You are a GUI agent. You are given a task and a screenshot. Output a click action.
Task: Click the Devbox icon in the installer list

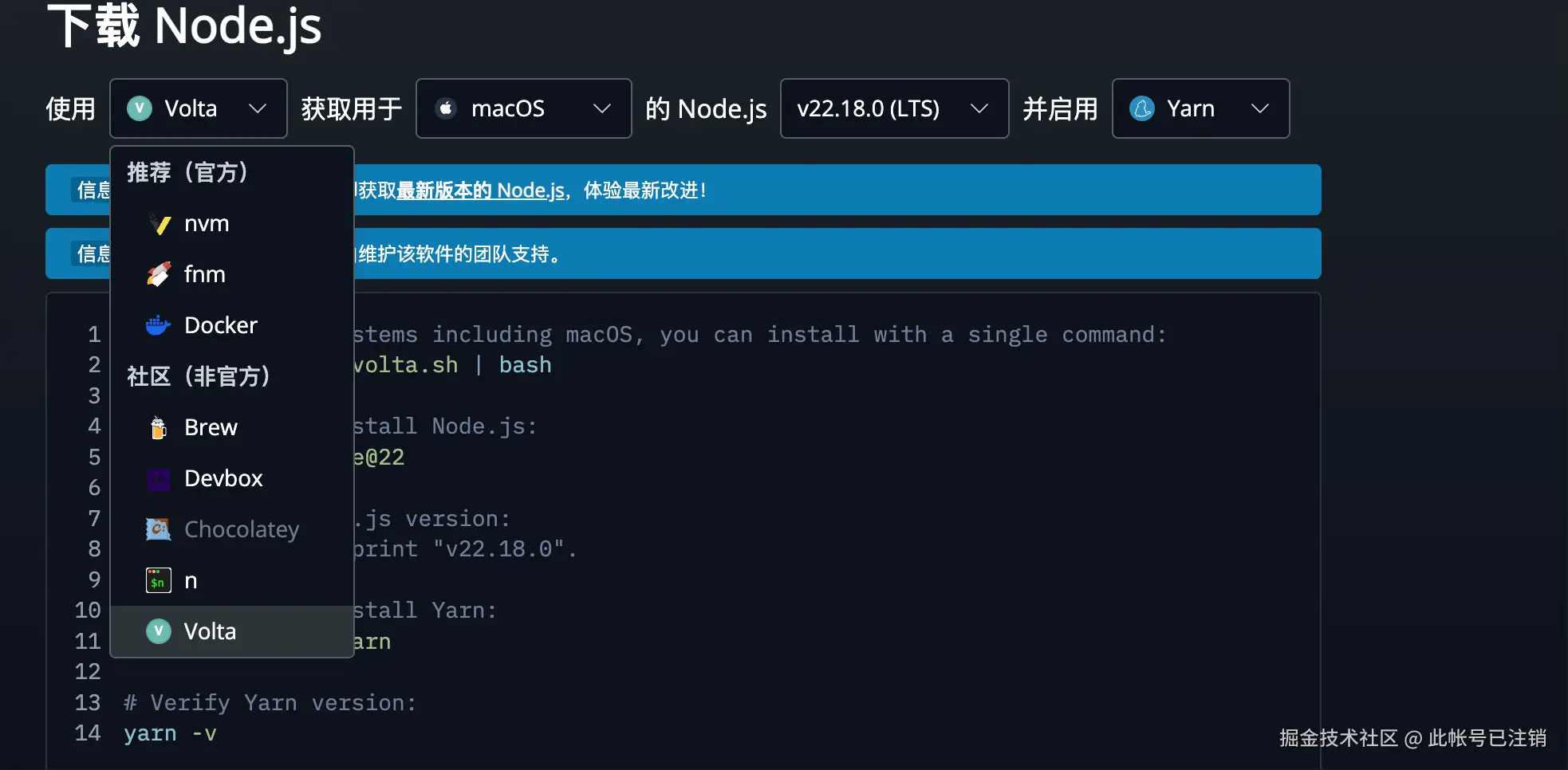[158, 478]
